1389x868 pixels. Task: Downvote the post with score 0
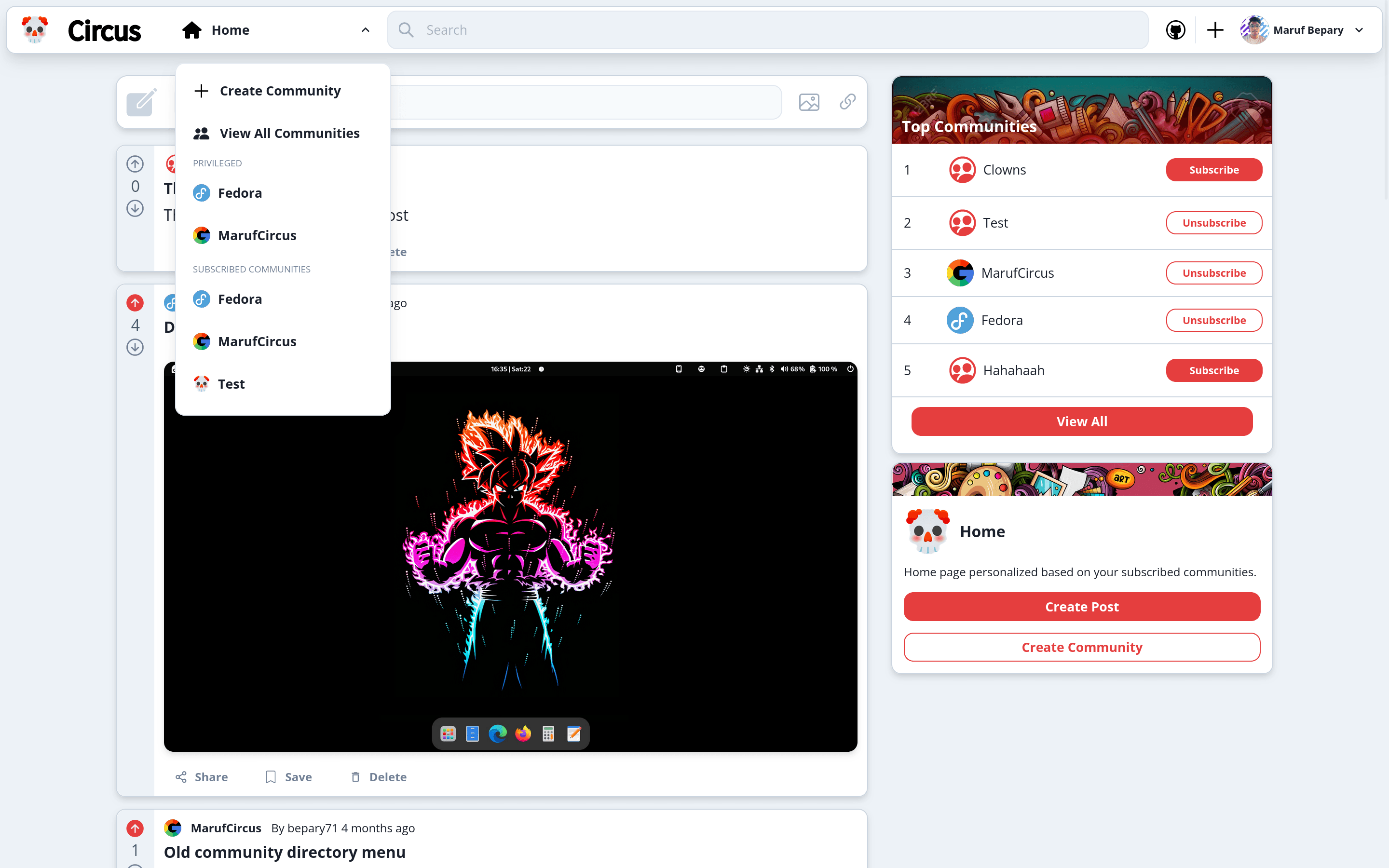click(135, 208)
